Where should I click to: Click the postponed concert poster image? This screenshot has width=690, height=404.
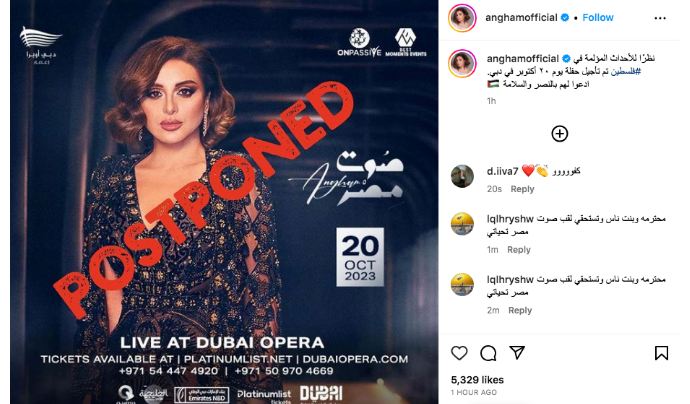point(224,202)
